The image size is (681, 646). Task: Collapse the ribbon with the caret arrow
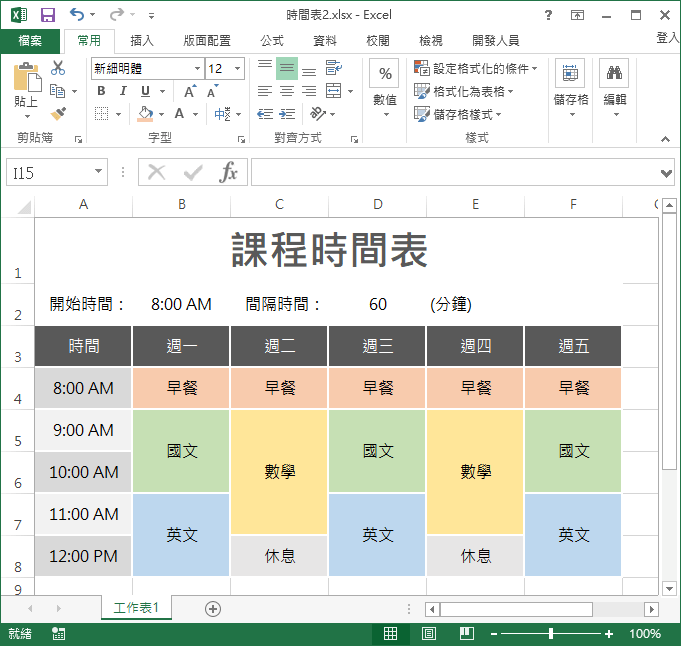point(665,139)
